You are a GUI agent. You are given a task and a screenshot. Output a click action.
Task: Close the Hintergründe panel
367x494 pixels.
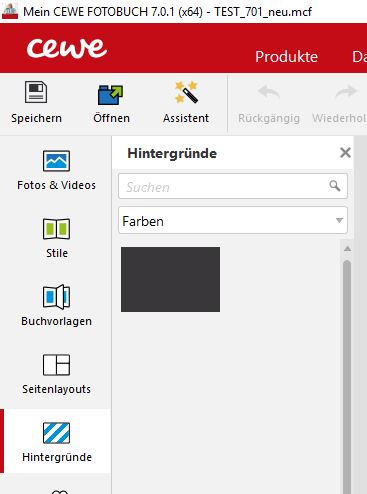345,153
